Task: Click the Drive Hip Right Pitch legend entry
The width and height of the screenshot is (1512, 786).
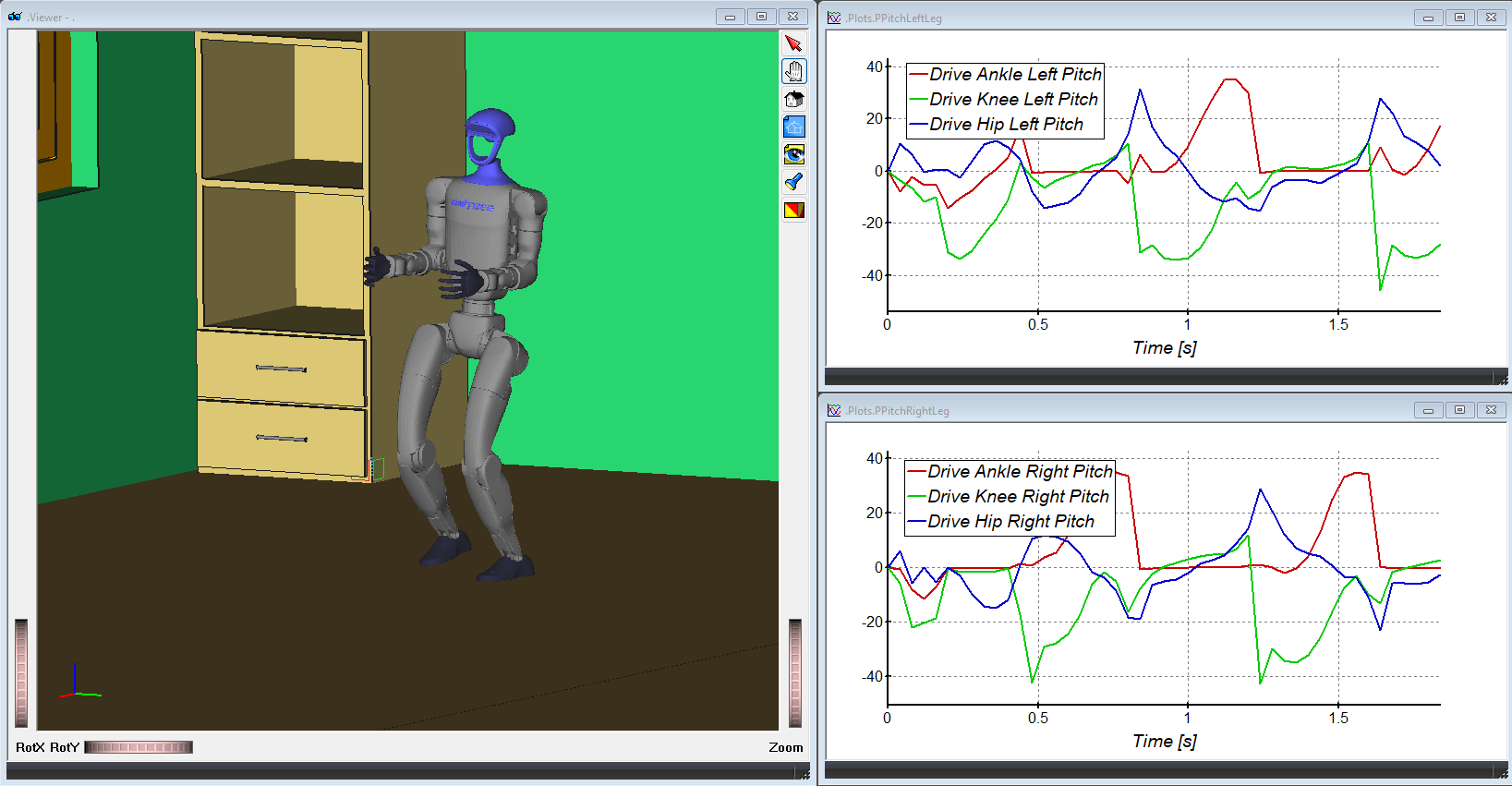Action: pyautogui.click(x=1001, y=521)
